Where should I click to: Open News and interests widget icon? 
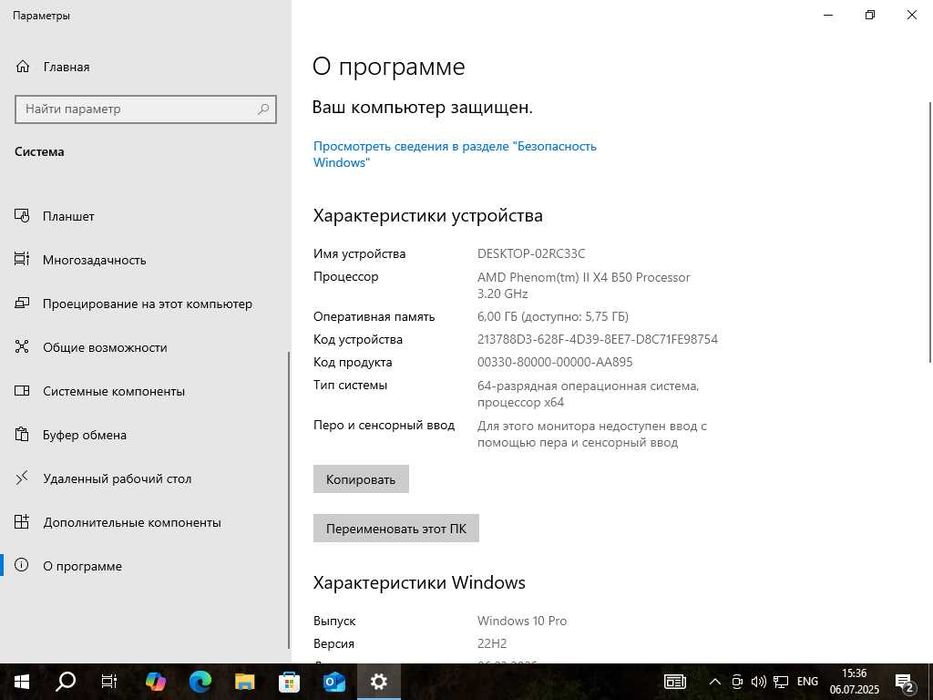pos(675,682)
